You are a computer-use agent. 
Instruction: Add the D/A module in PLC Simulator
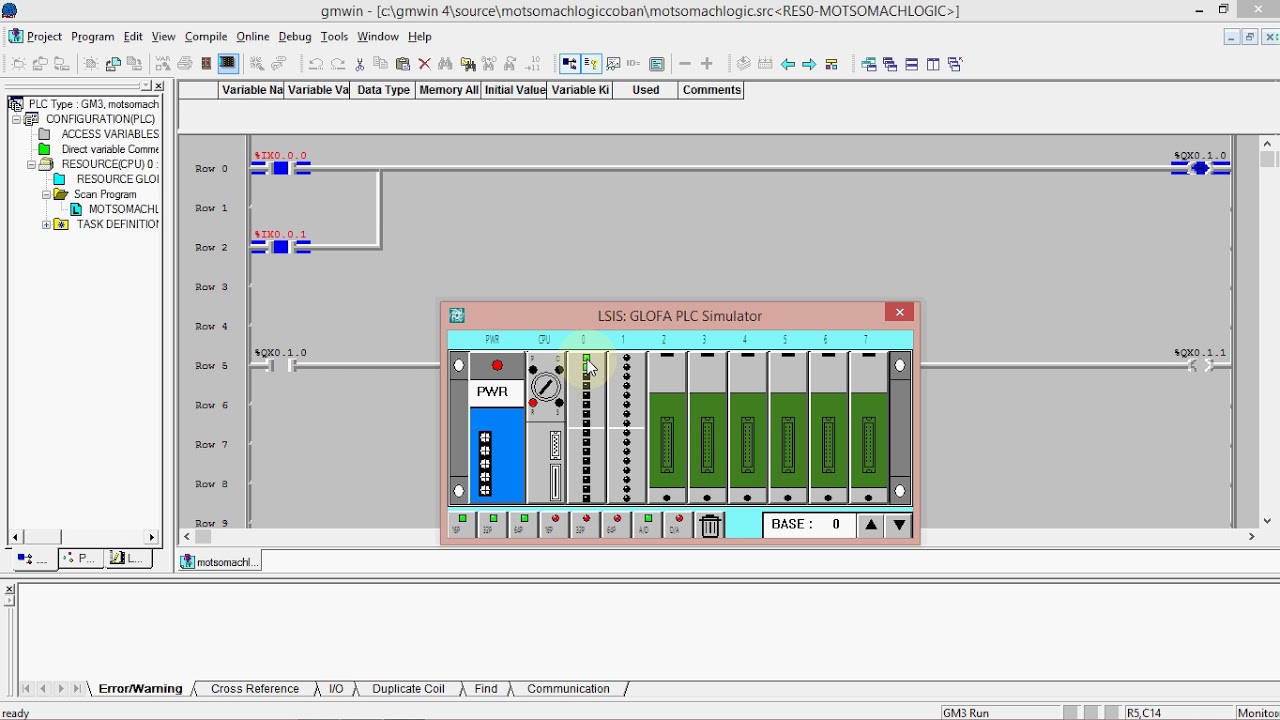(678, 524)
